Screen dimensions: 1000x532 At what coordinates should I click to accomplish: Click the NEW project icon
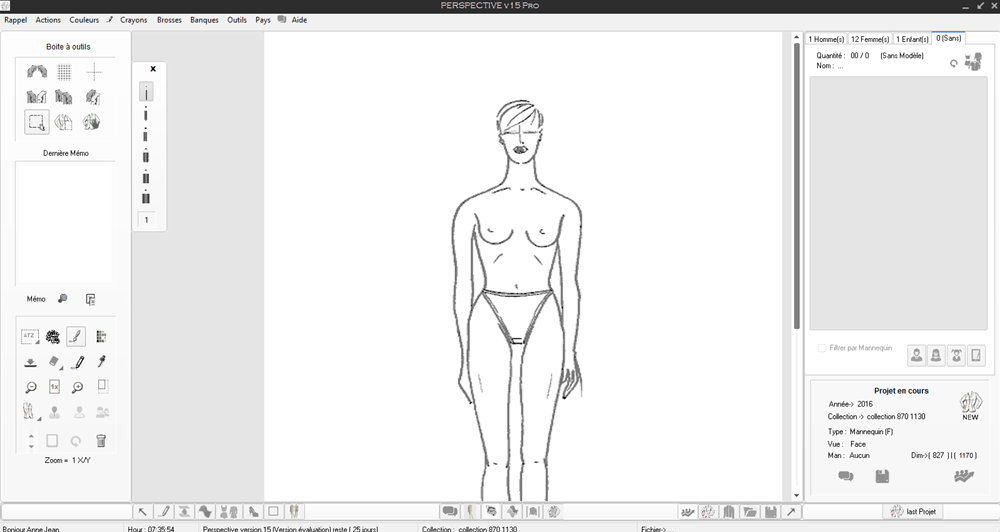coord(969,406)
